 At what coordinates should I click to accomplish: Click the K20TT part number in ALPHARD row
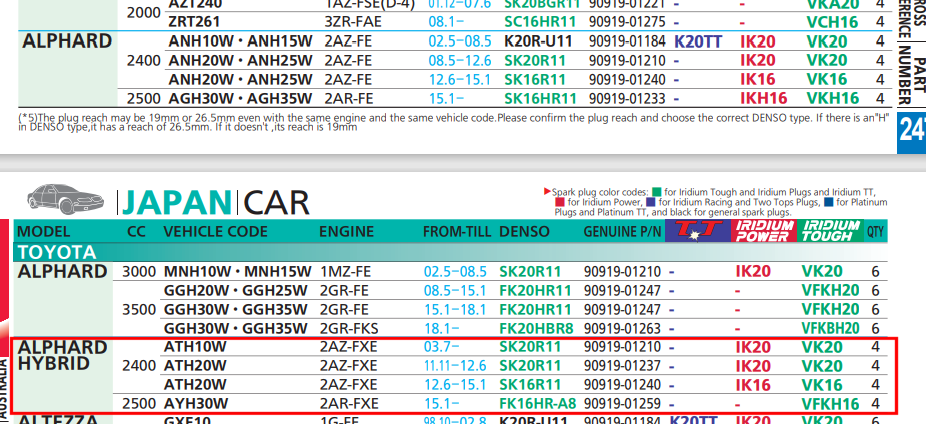coord(698,42)
